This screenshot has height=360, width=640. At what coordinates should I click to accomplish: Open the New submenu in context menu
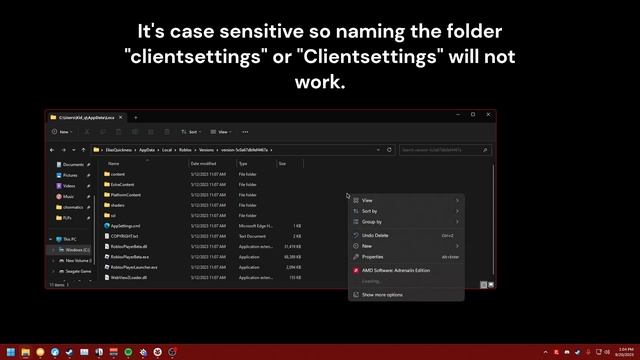tap(406, 246)
